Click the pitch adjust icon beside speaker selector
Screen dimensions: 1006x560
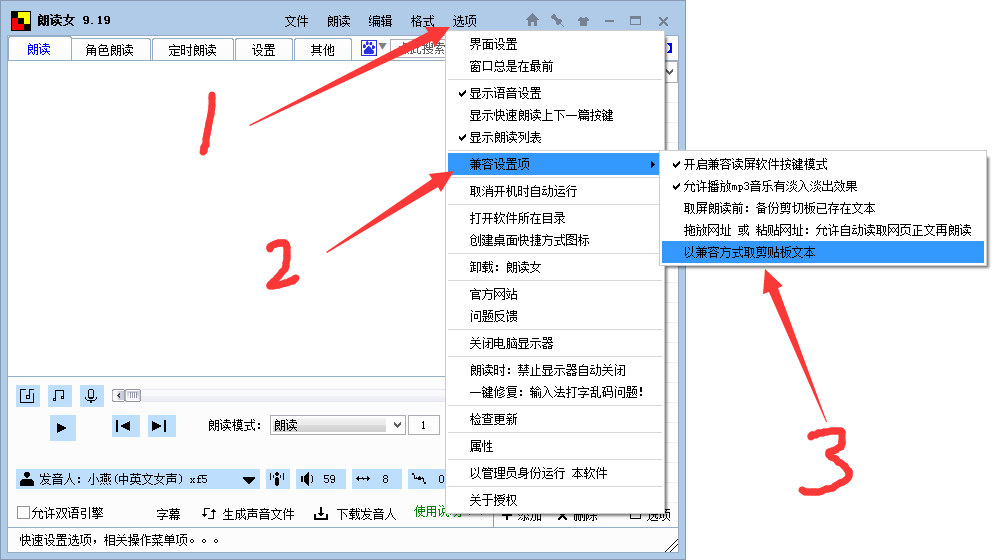tap(277, 479)
